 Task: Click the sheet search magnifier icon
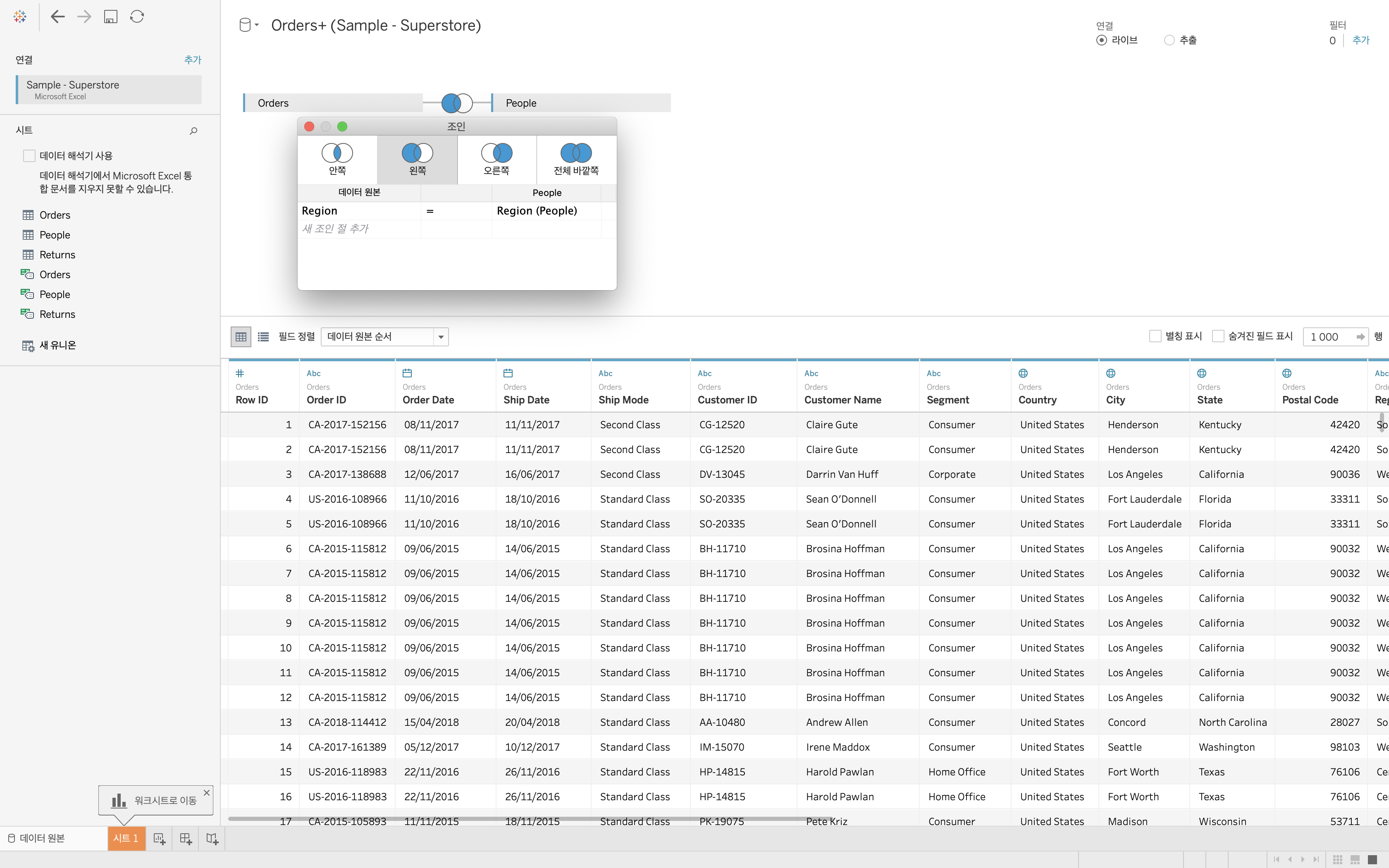(193, 131)
